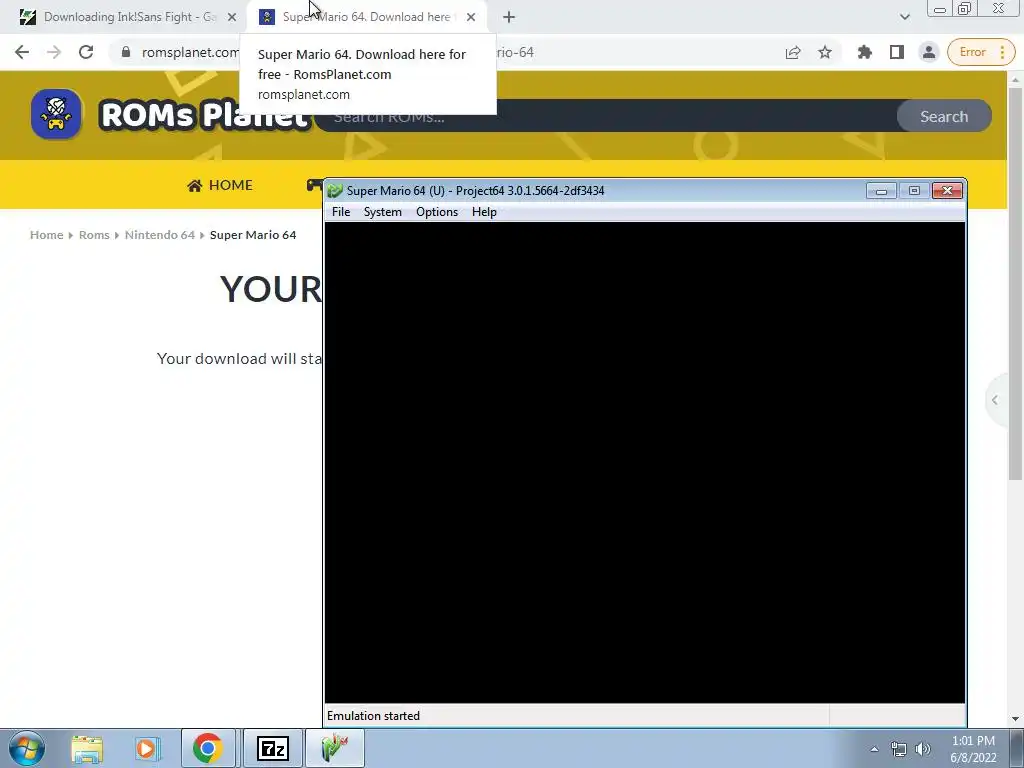This screenshot has width=1024, height=768.
Task: Open a new browser tab
Action: pos(509,17)
